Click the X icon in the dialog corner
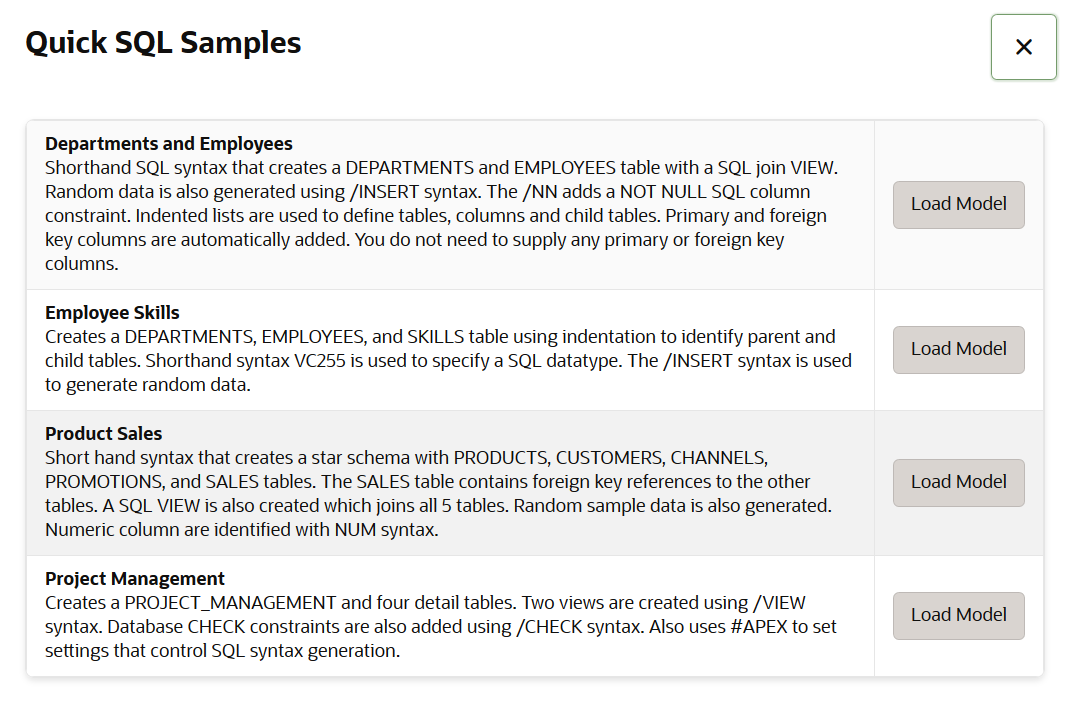 coord(1023,46)
